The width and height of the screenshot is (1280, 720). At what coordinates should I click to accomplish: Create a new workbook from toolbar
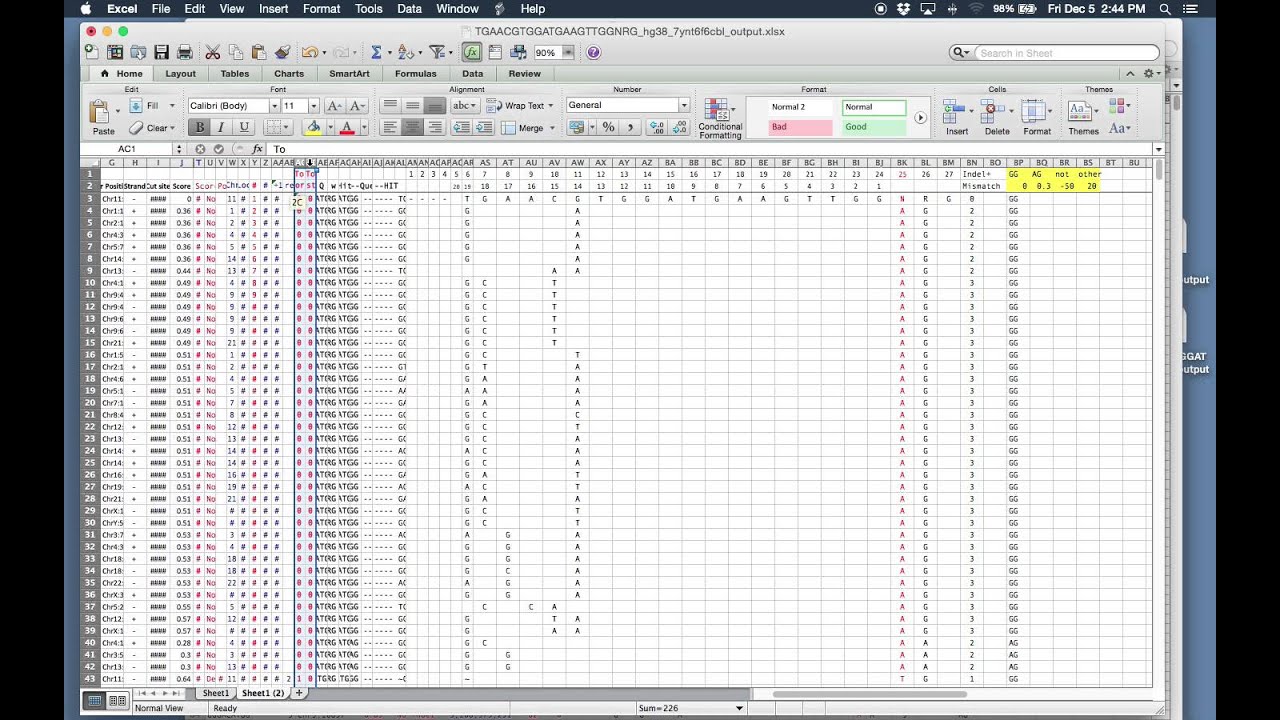tap(93, 52)
